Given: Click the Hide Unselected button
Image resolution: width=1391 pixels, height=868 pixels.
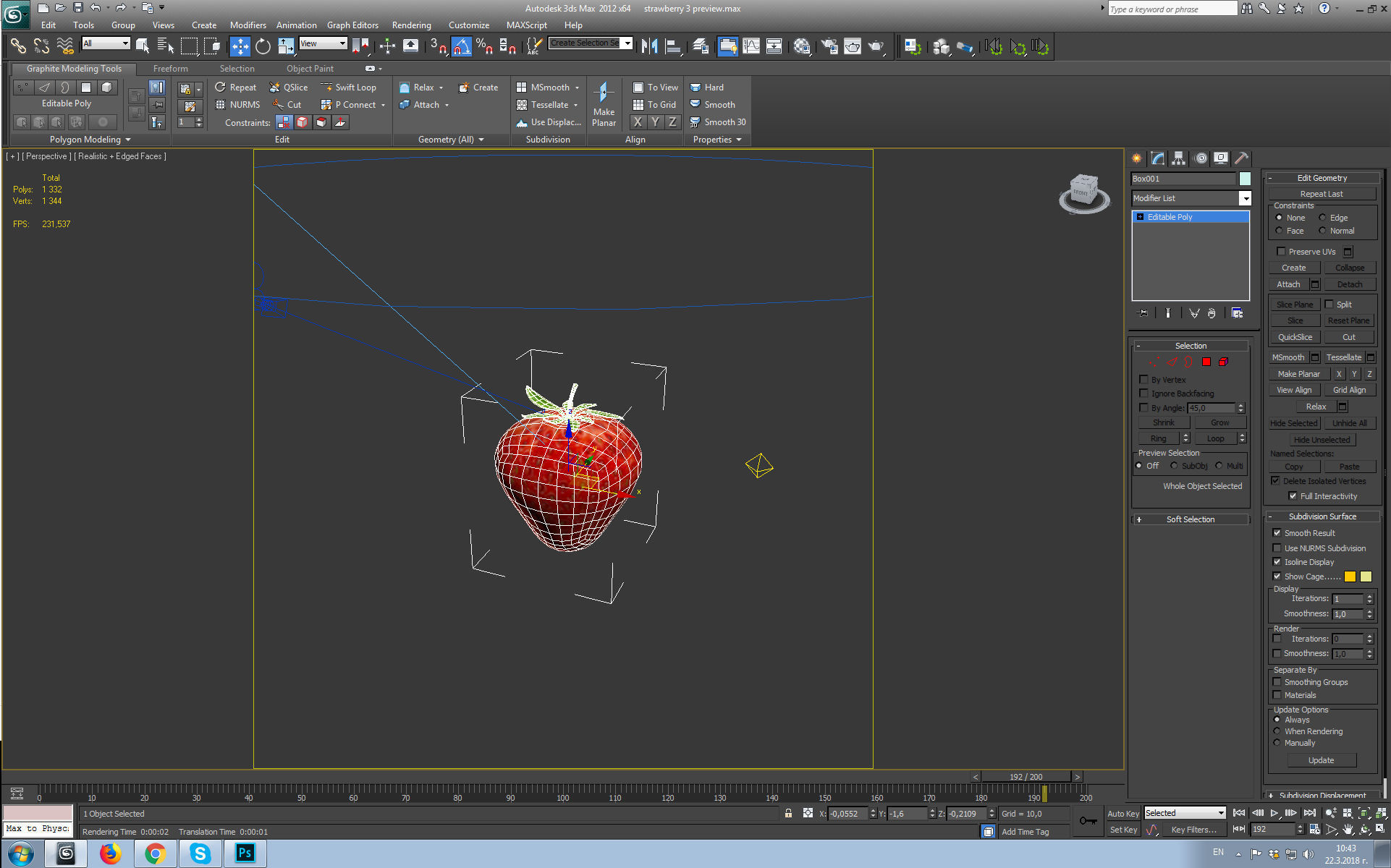Looking at the screenshot, I should point(1322,440).
